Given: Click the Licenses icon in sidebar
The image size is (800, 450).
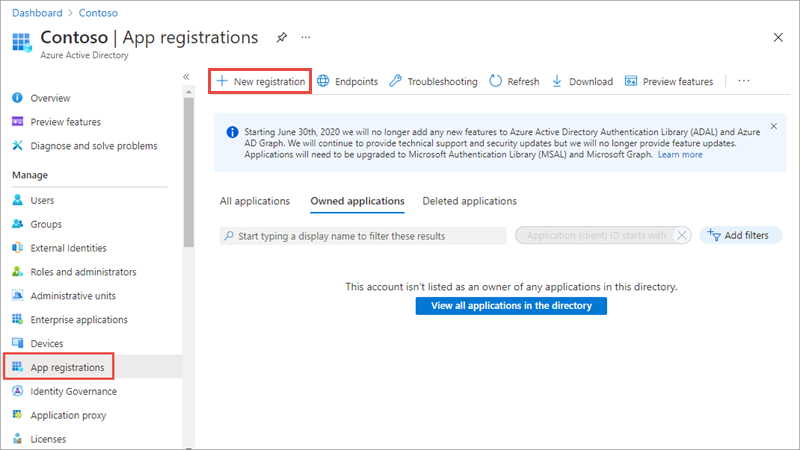Looking at the screenshot, I should pyautogui.click(x=17, y=439).
